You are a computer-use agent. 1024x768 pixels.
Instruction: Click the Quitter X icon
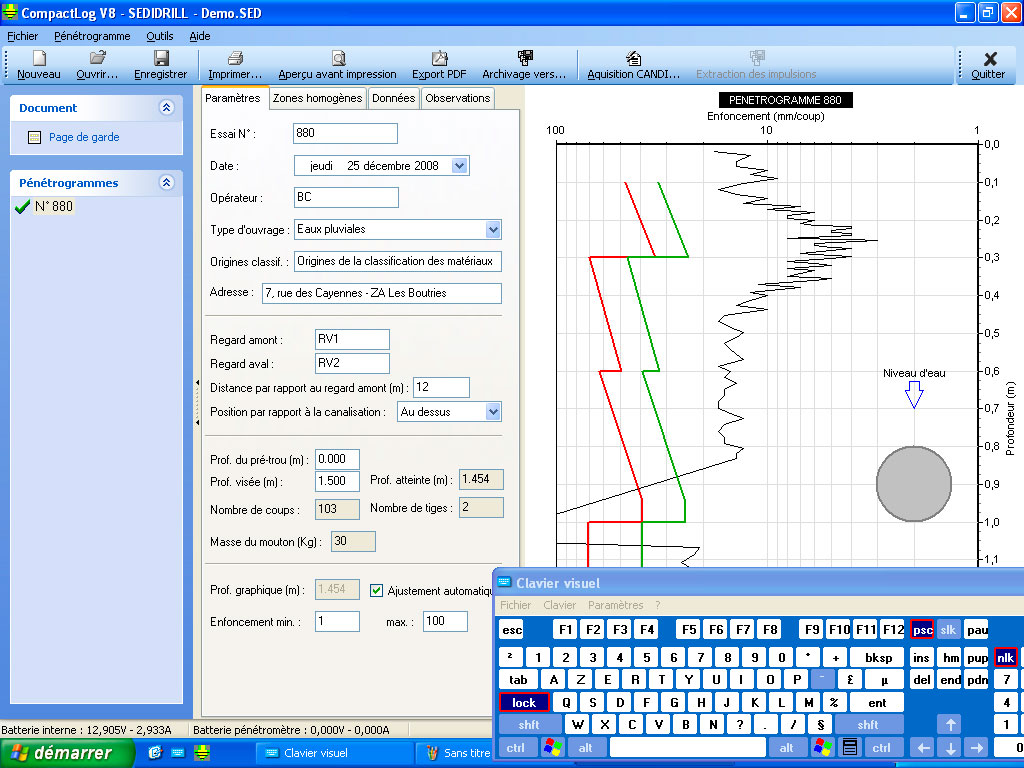coord(990,59)
